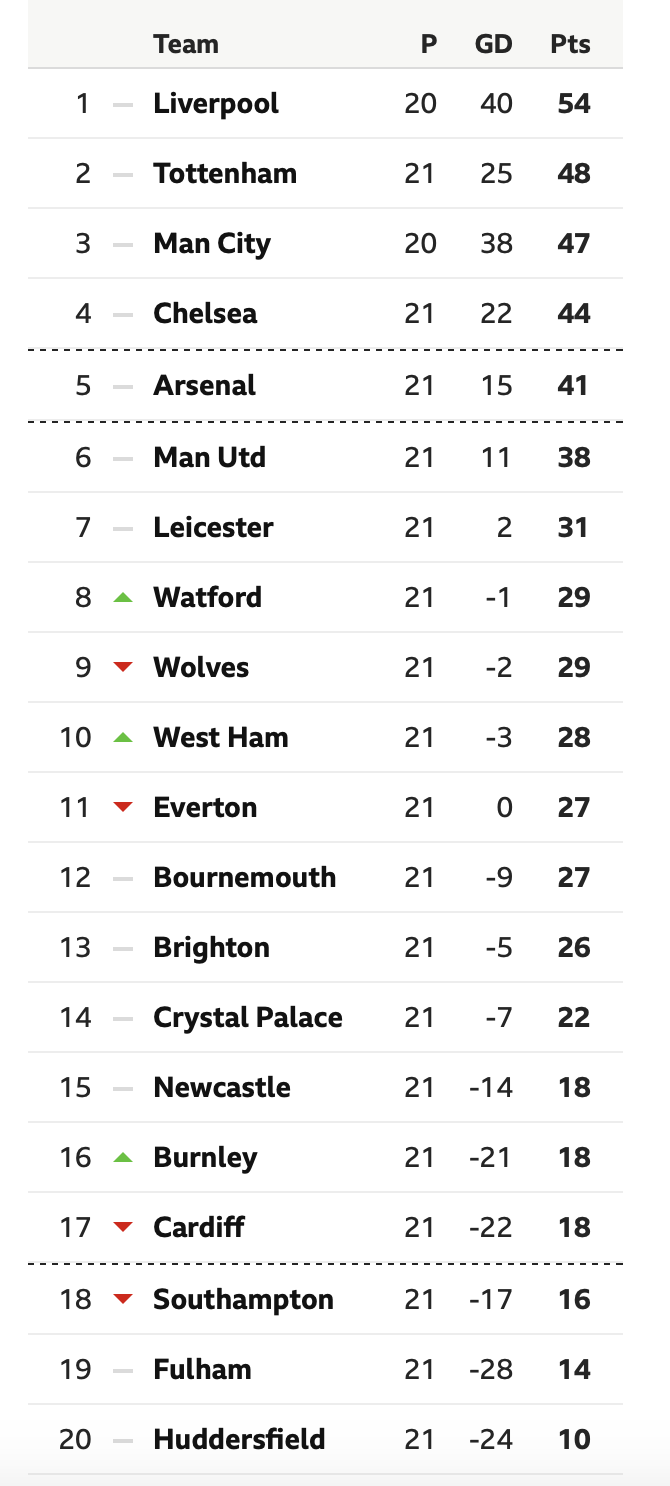This screenshot has height=1486, width=670.
Task: Open the Tottenham team link
Action: 225,174
